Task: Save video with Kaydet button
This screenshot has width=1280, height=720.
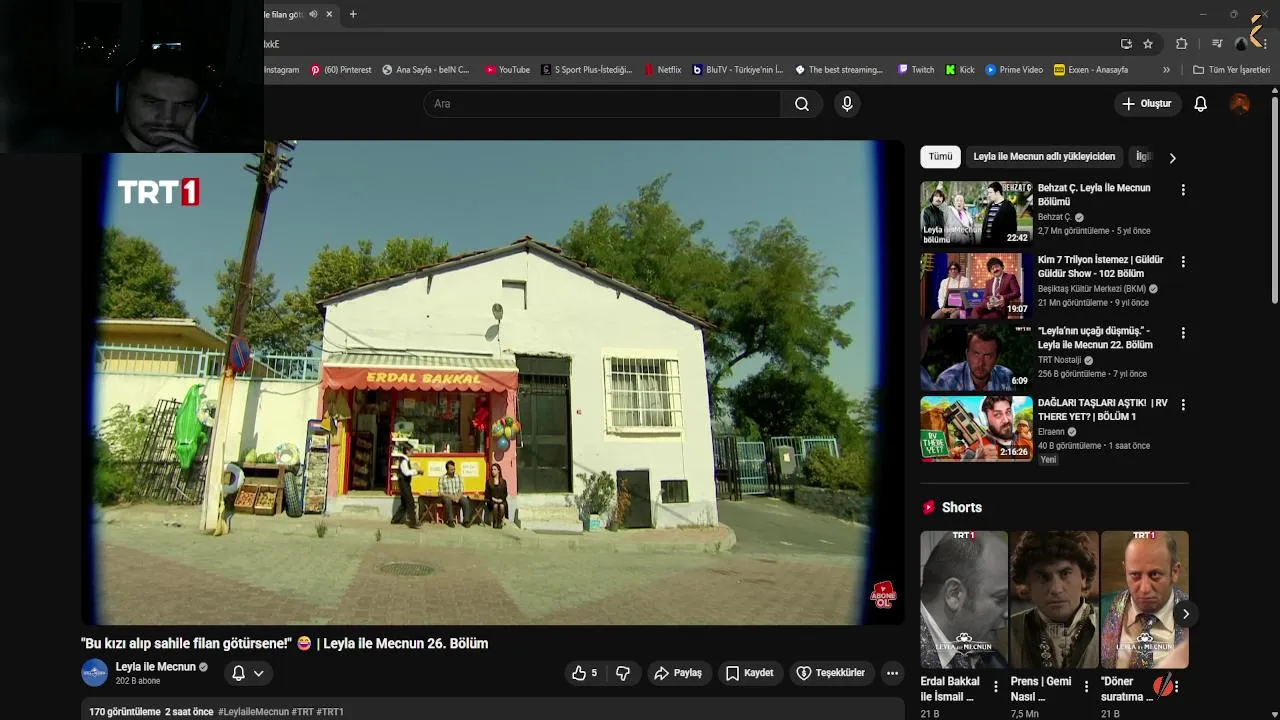Action: (x=750, y=673)
